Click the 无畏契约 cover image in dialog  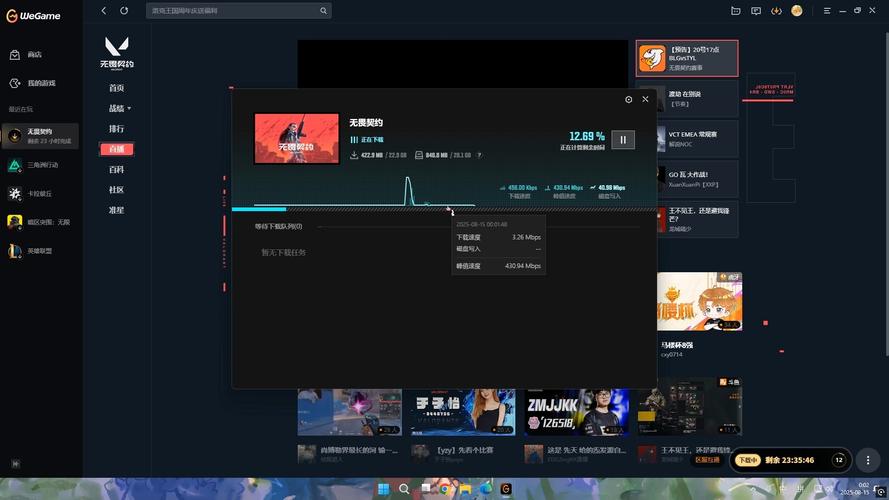tap(297, 139)
